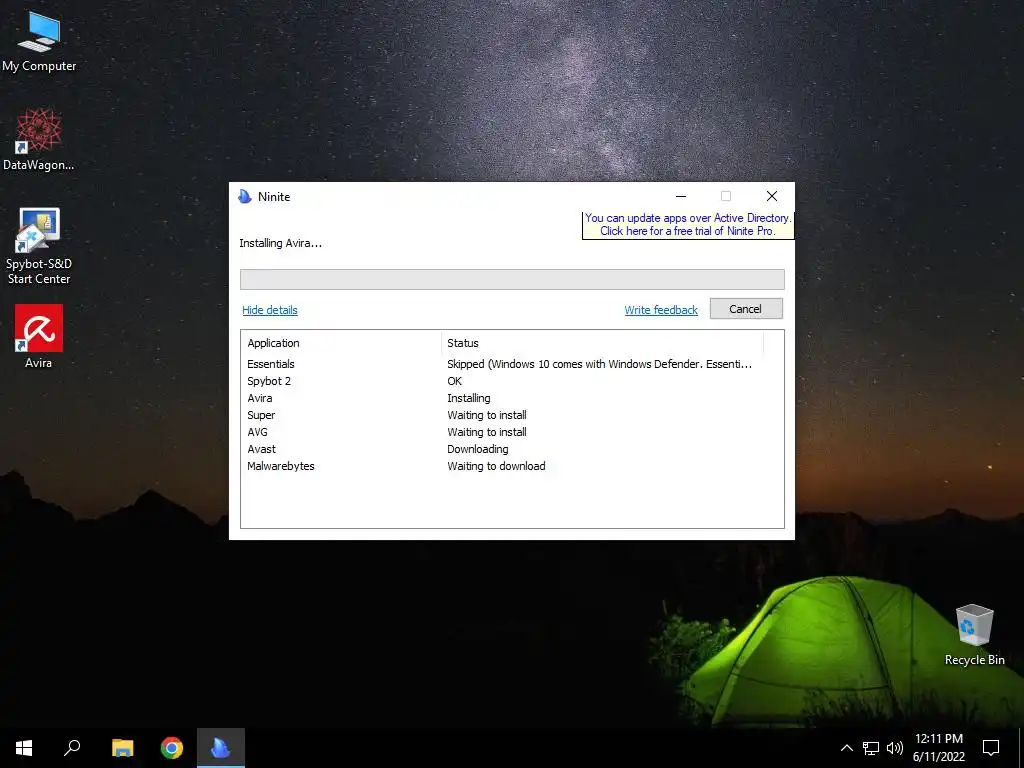The height and width of the screenshot is (768, 1024).
Task: Open the Windows Start menu
Action: [x=24, y=748]
